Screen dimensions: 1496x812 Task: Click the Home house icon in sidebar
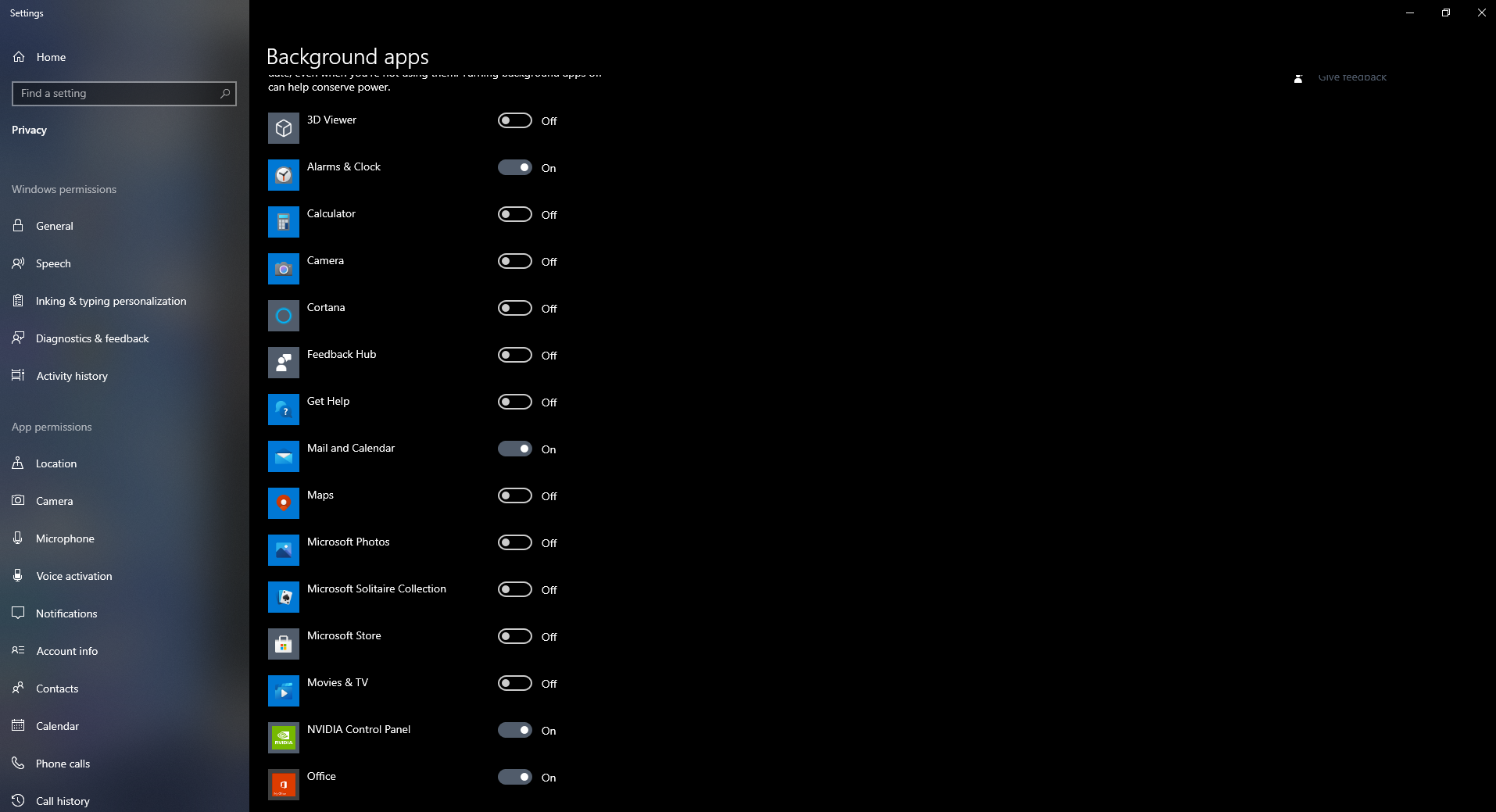(19, 57)
